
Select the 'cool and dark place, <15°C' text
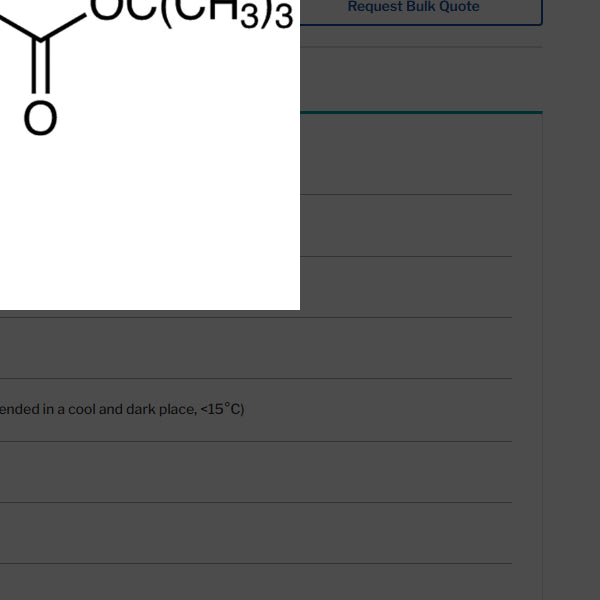pos(155,409)
